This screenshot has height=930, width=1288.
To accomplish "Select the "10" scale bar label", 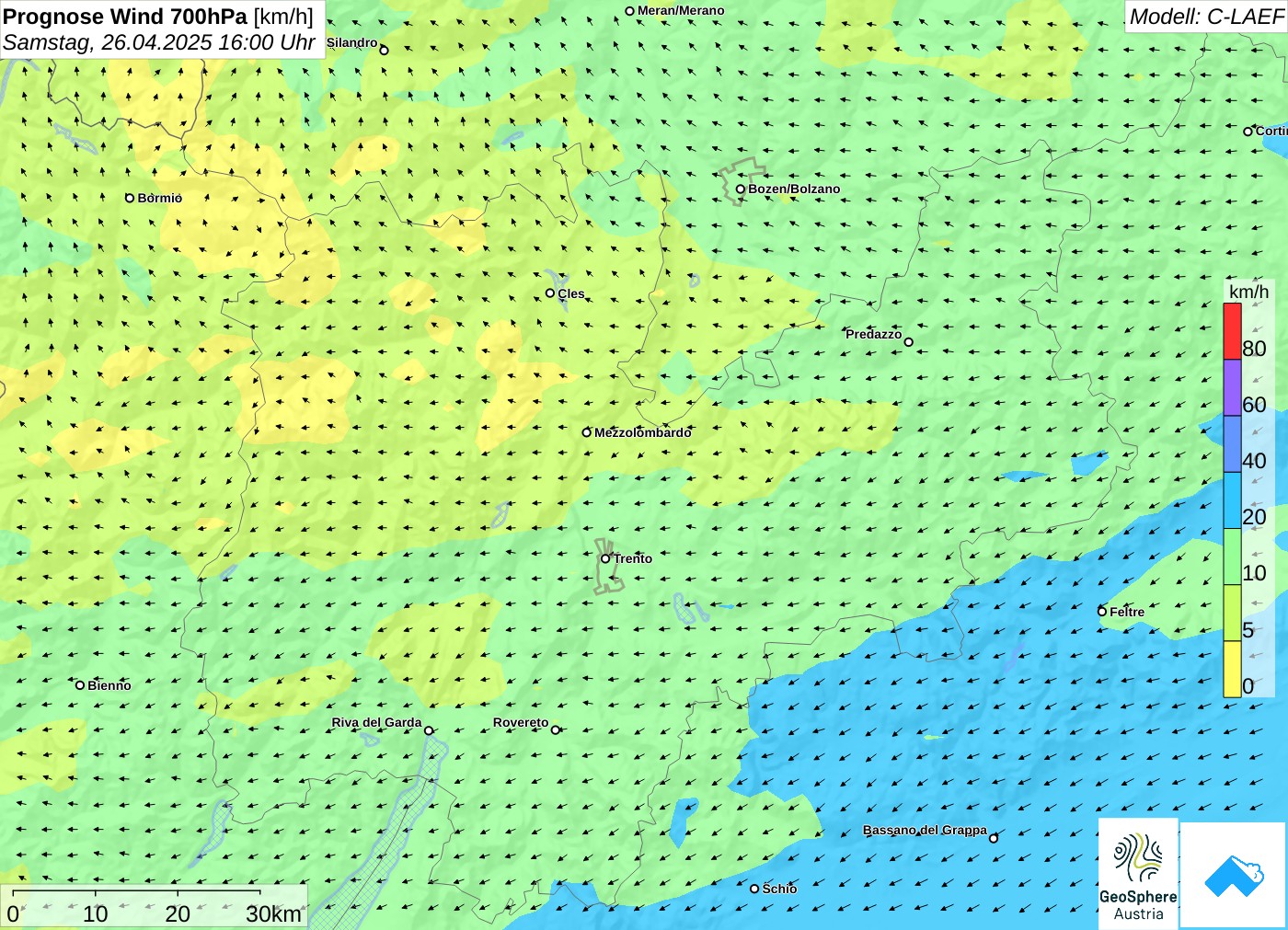I will pos(96,914).
